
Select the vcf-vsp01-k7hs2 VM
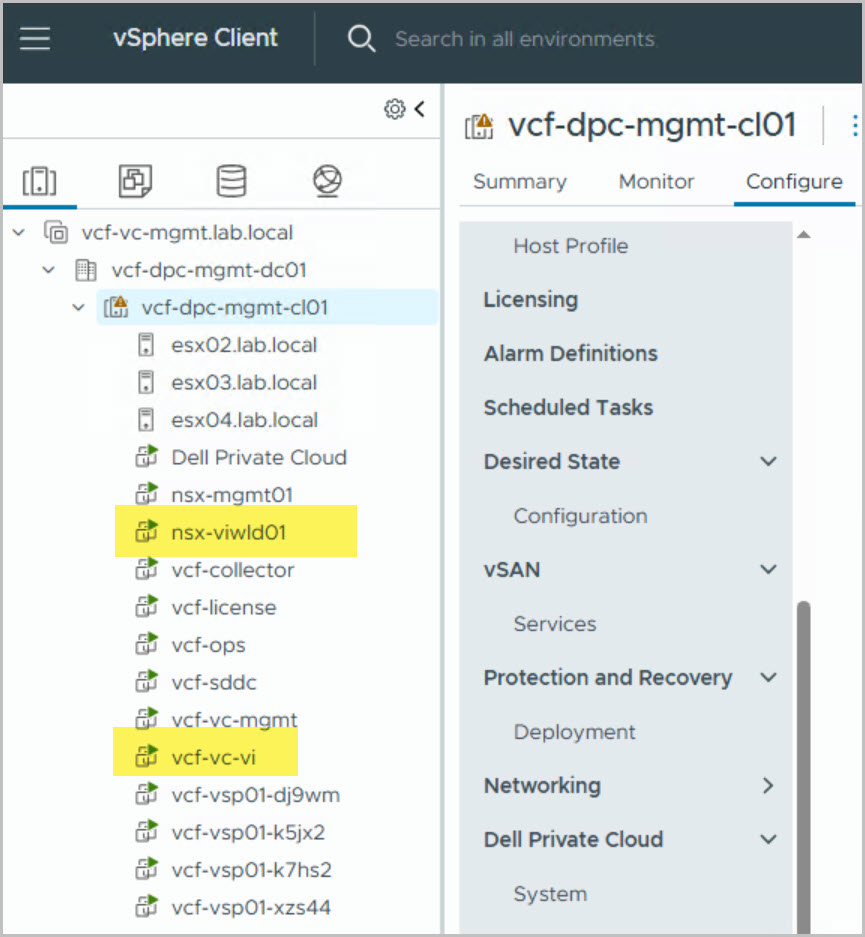click(251, 870)
